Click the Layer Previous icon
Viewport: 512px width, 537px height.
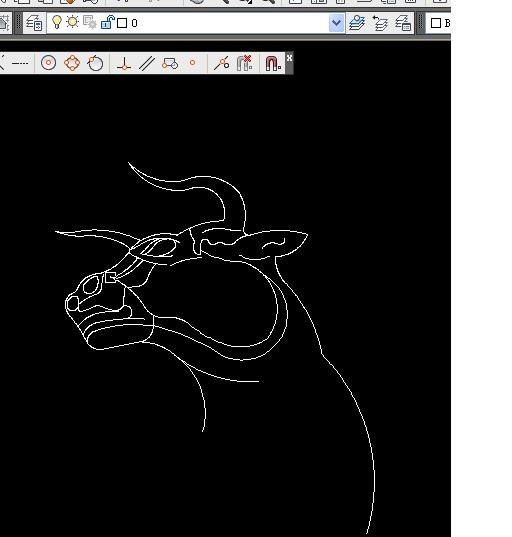click(380, 23)
